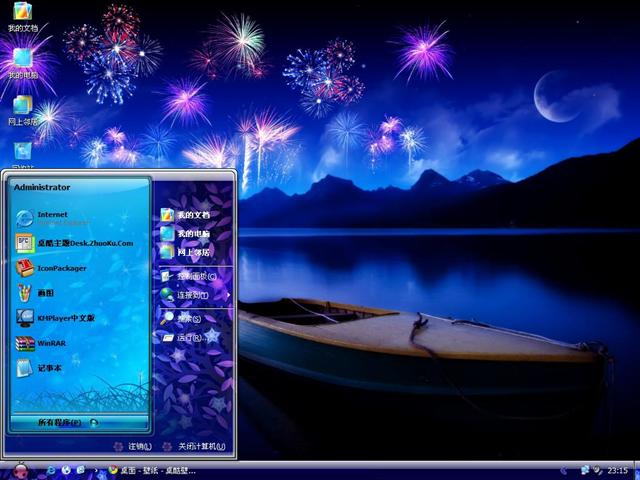Open 桌酷主题 Desk.ZhuoKu.Com entry
The height and width of the screenshot is (480, 640).
[x=74, y=243]
